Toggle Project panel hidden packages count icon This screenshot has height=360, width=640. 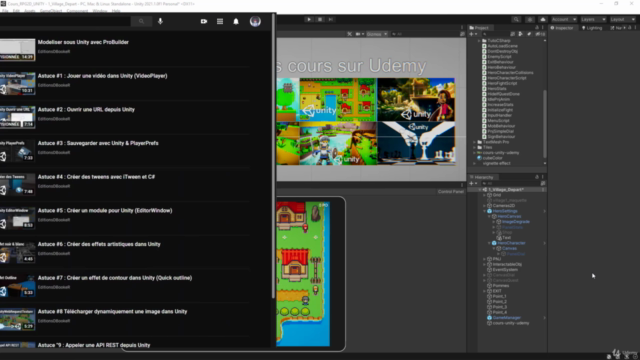pyautogui.click(x=540, y=34)
